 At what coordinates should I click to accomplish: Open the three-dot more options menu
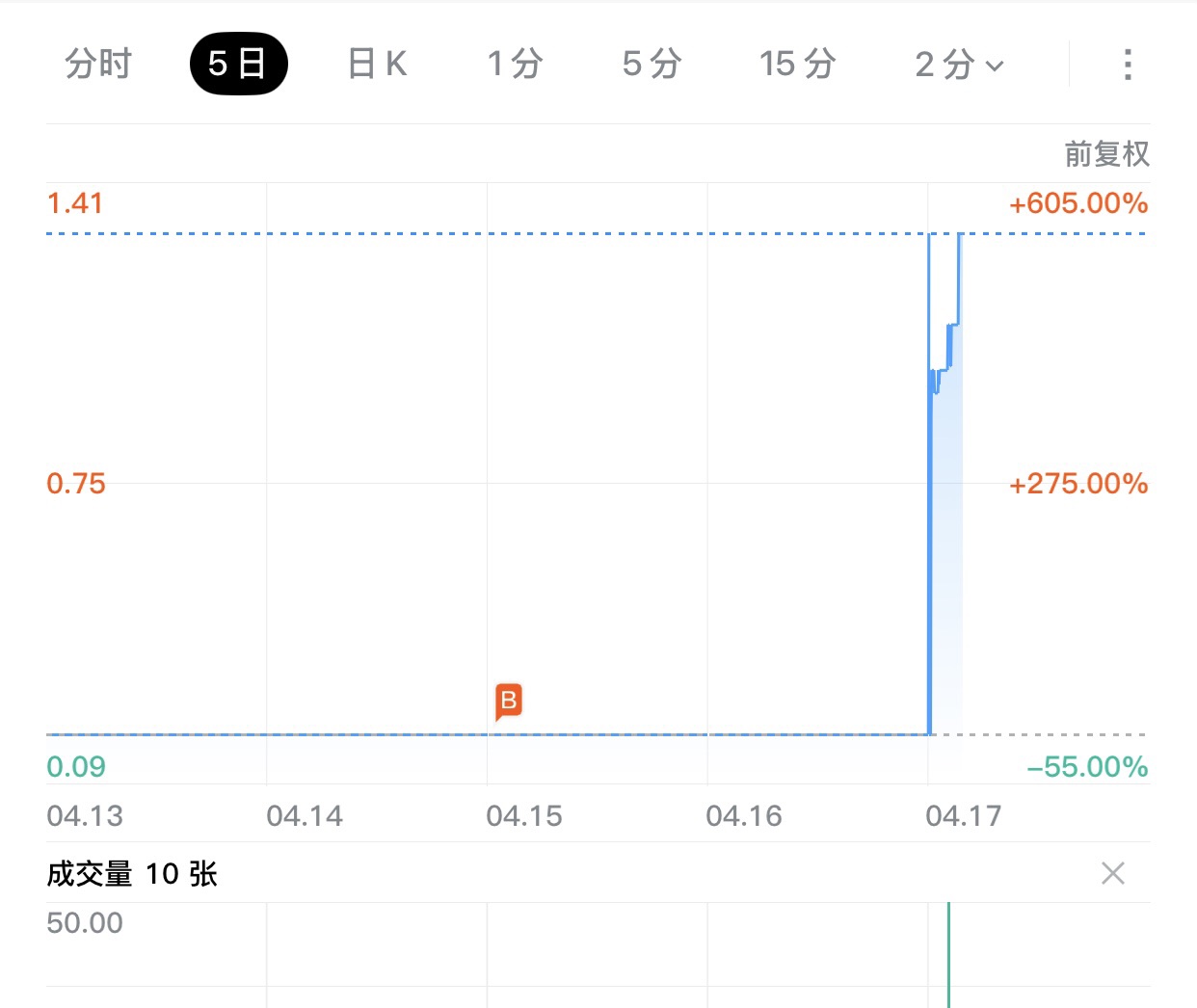(x=1127, y=65)
